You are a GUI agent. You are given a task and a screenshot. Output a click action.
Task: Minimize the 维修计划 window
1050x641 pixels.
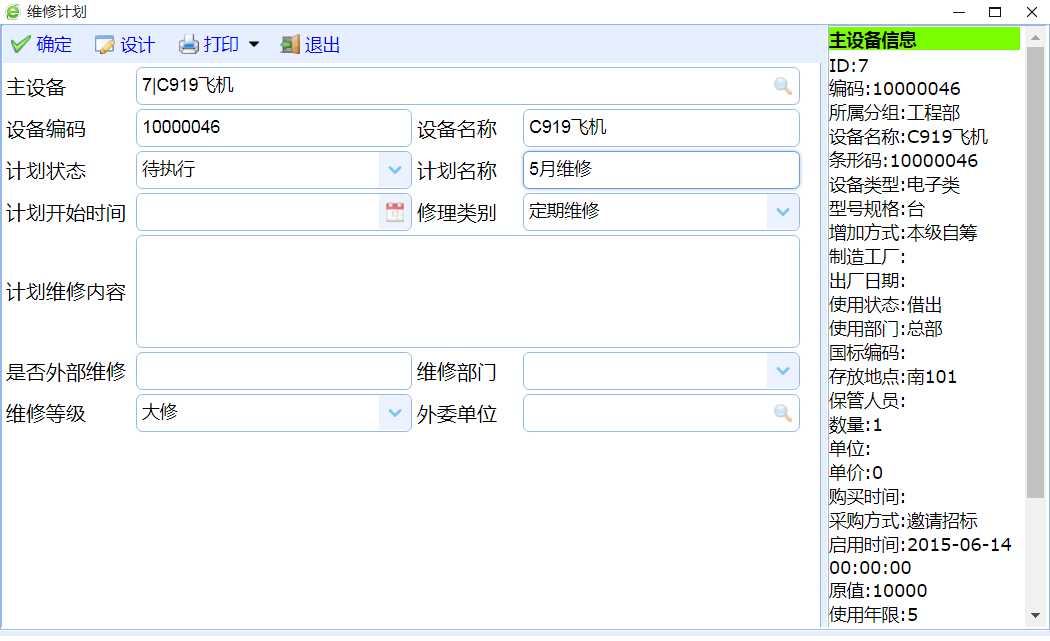click(x=959, y=12)
